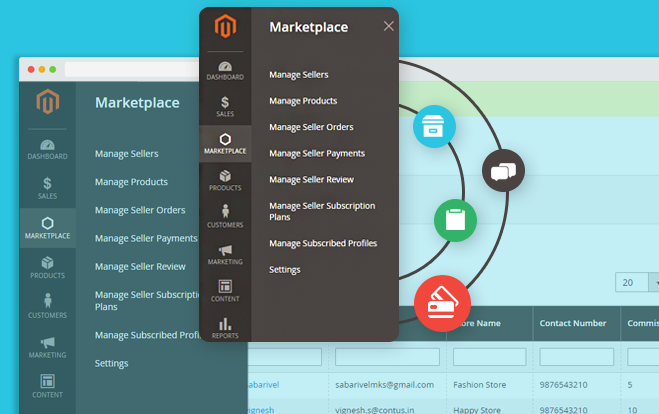Click the red credit card circle icon

click(x=443, y=303)
